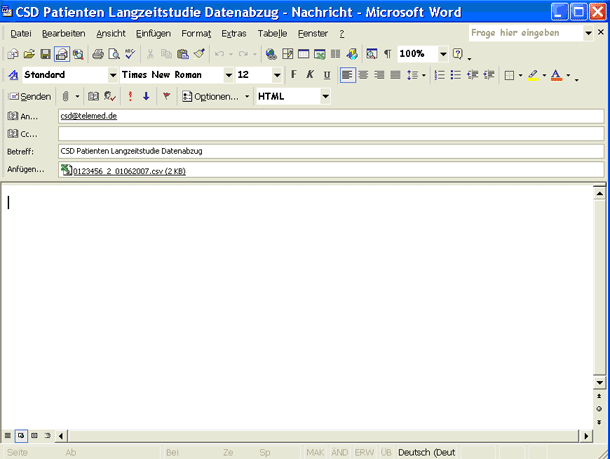Viewport: 610px width, 459px height.
Task: Open the Format menu
Action: (196, 33)
